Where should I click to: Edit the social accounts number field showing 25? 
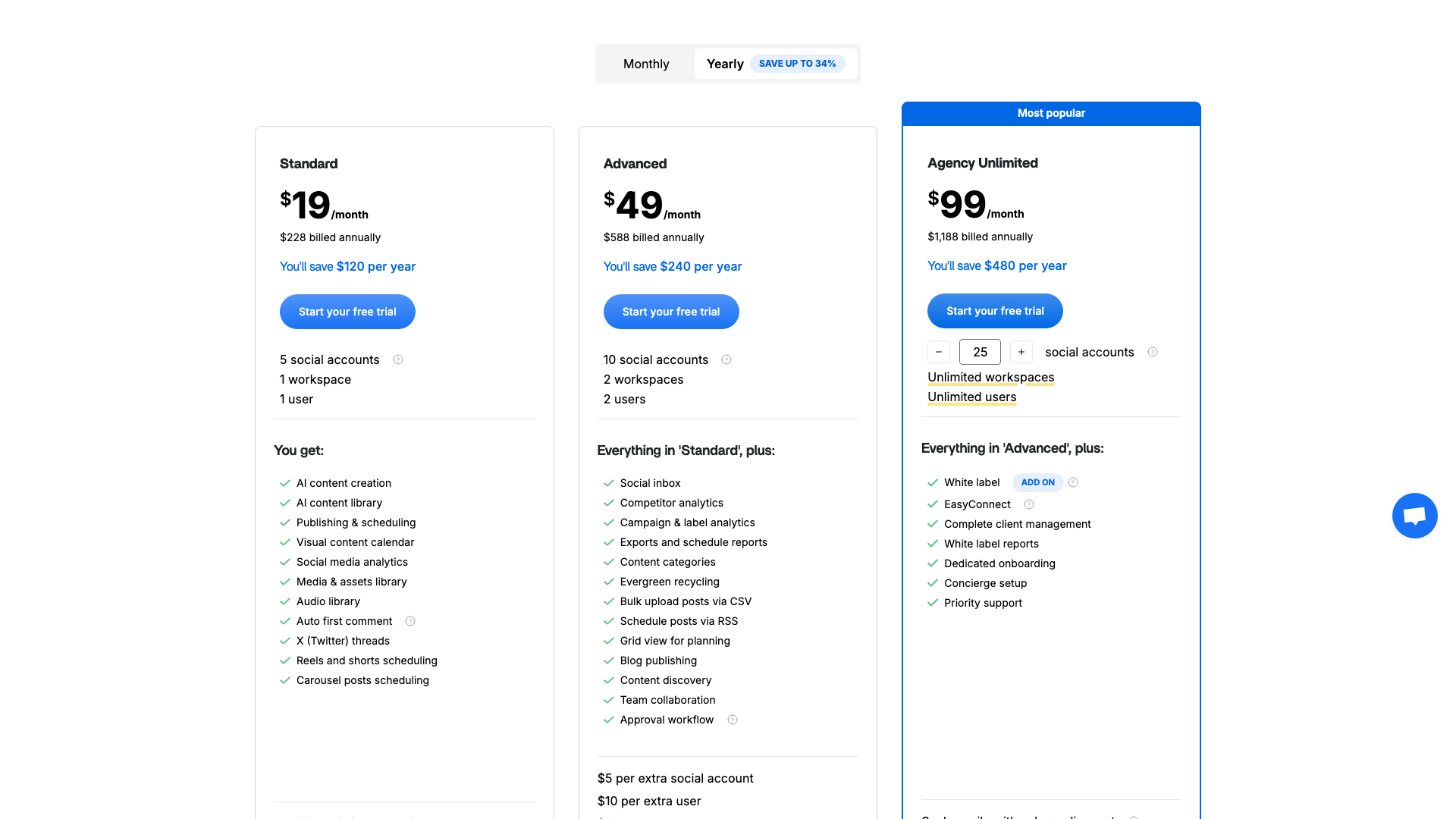coord(980,352)
